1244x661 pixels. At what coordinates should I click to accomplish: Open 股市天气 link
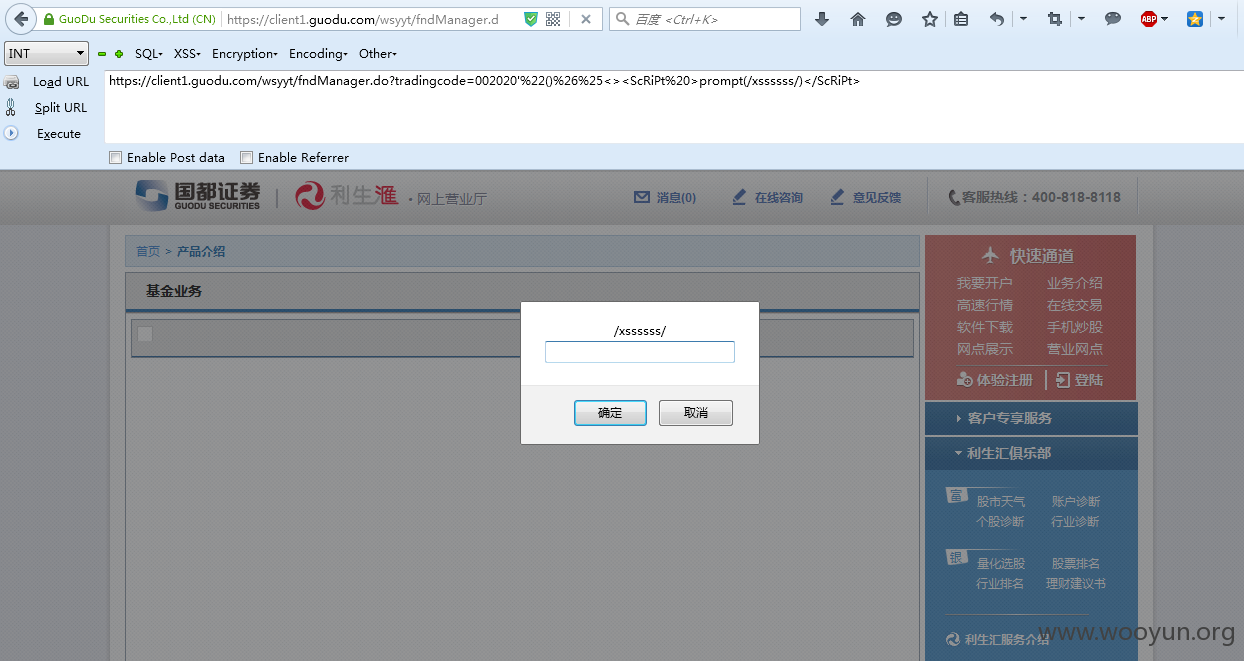(x=1001, y=502)
